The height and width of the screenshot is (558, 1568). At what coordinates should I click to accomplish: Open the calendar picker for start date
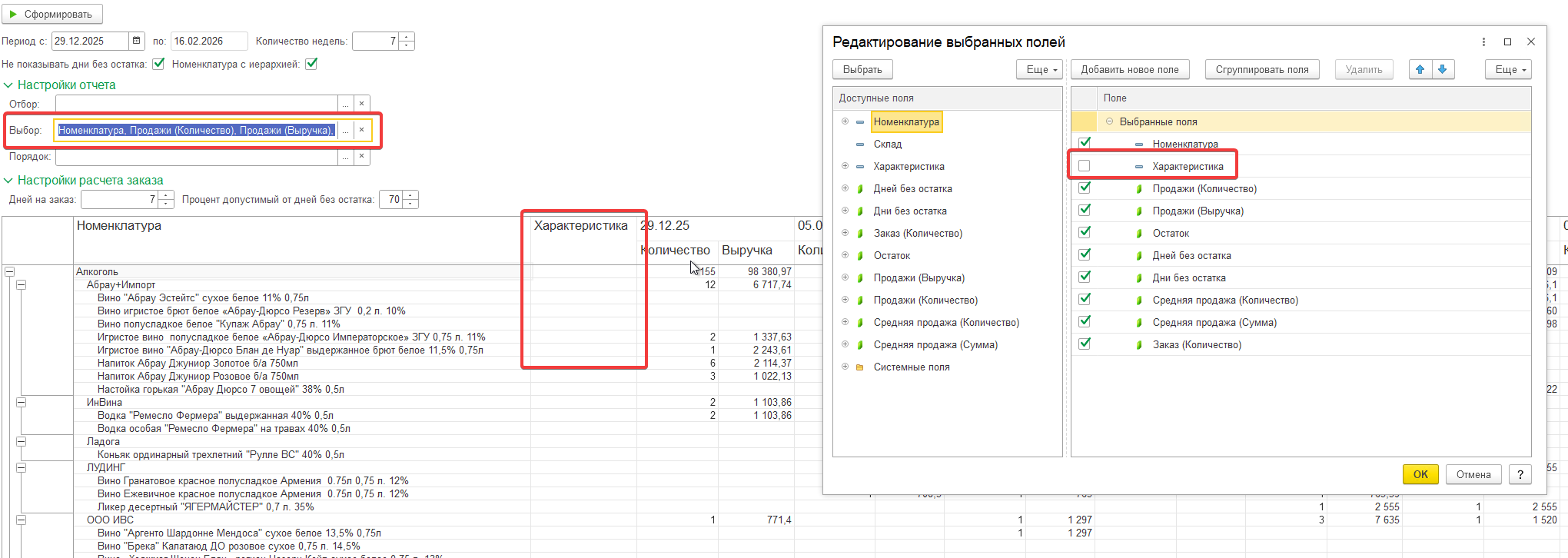coord(136,41)
